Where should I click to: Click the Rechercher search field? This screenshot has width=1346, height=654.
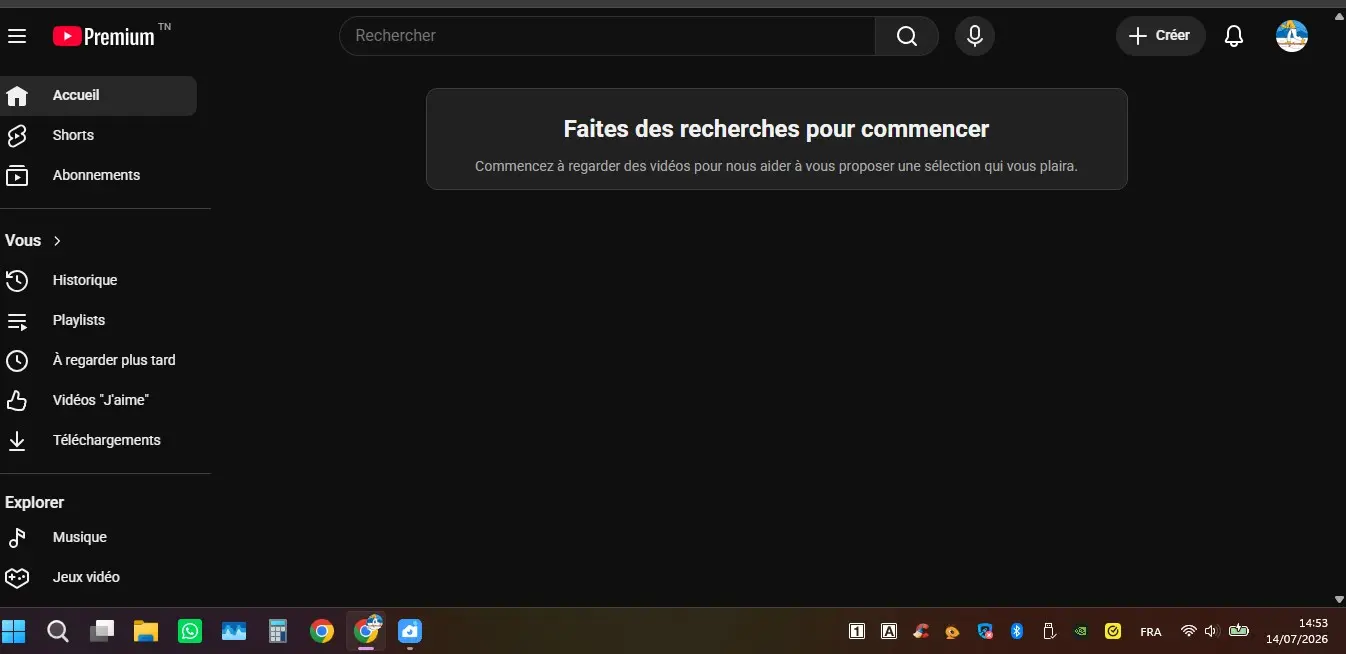click(607, 36)
